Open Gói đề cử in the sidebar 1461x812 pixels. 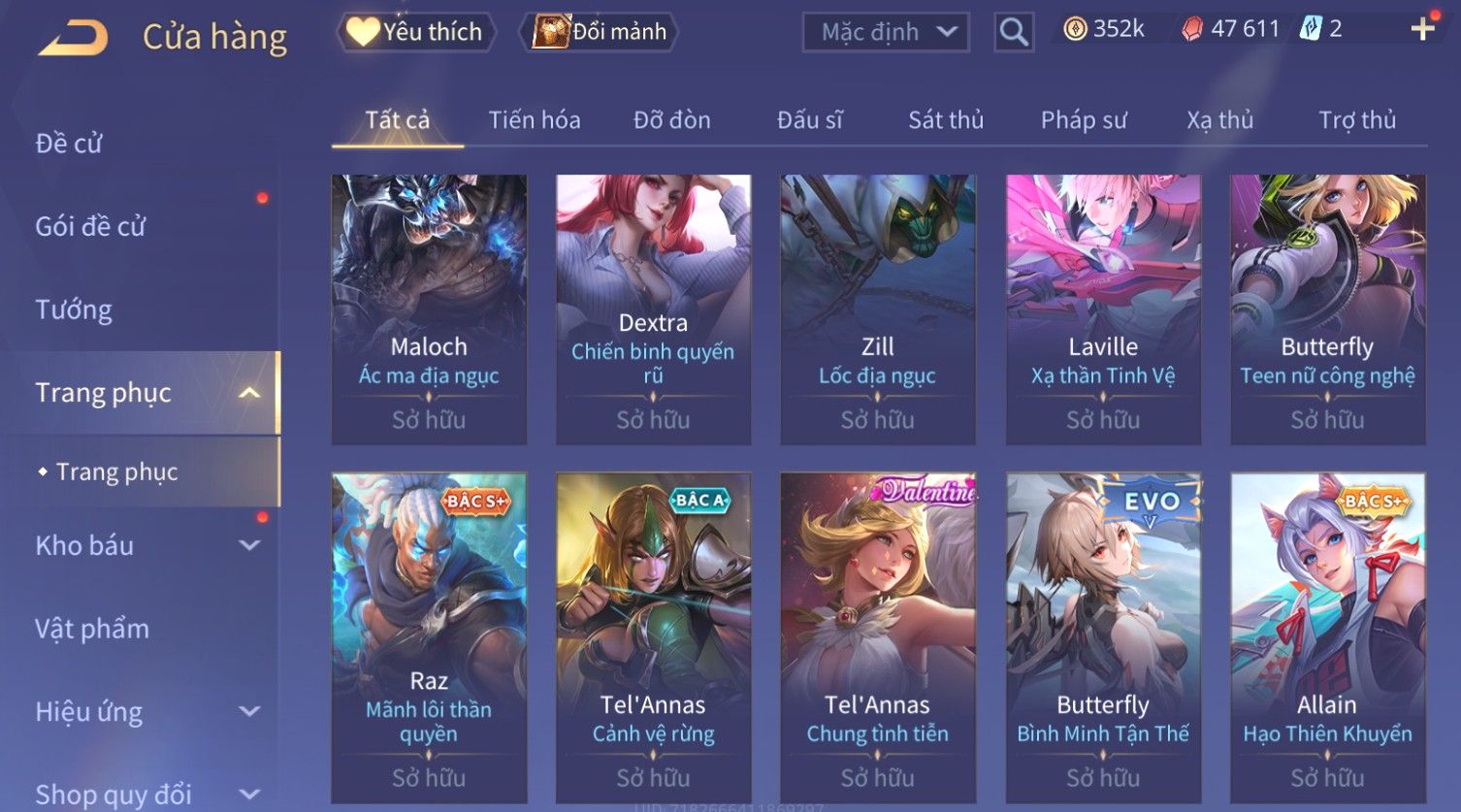(x=90, y=226)
